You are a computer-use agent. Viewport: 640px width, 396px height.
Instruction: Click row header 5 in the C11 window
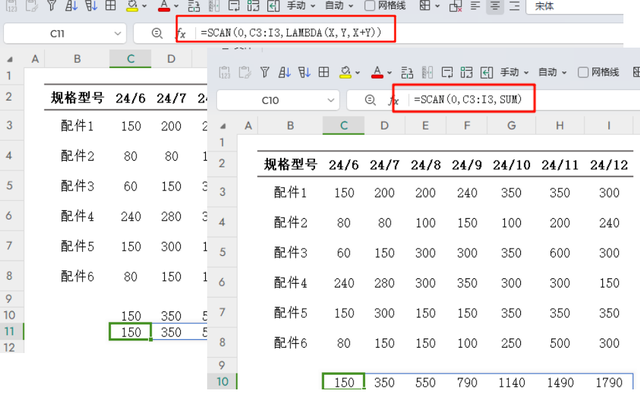pos(9,186)
